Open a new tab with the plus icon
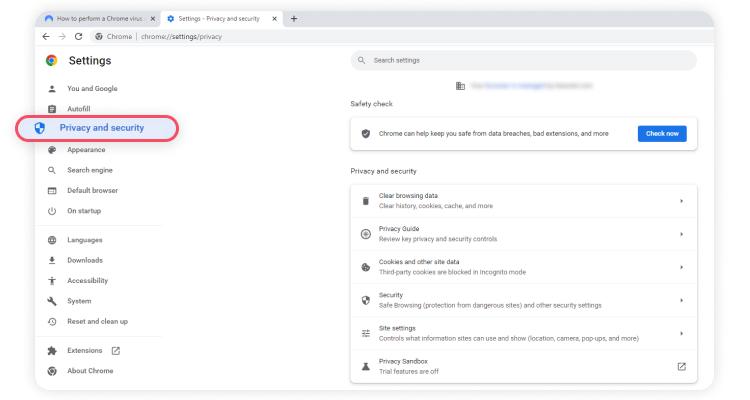 (x=294, y=19)
